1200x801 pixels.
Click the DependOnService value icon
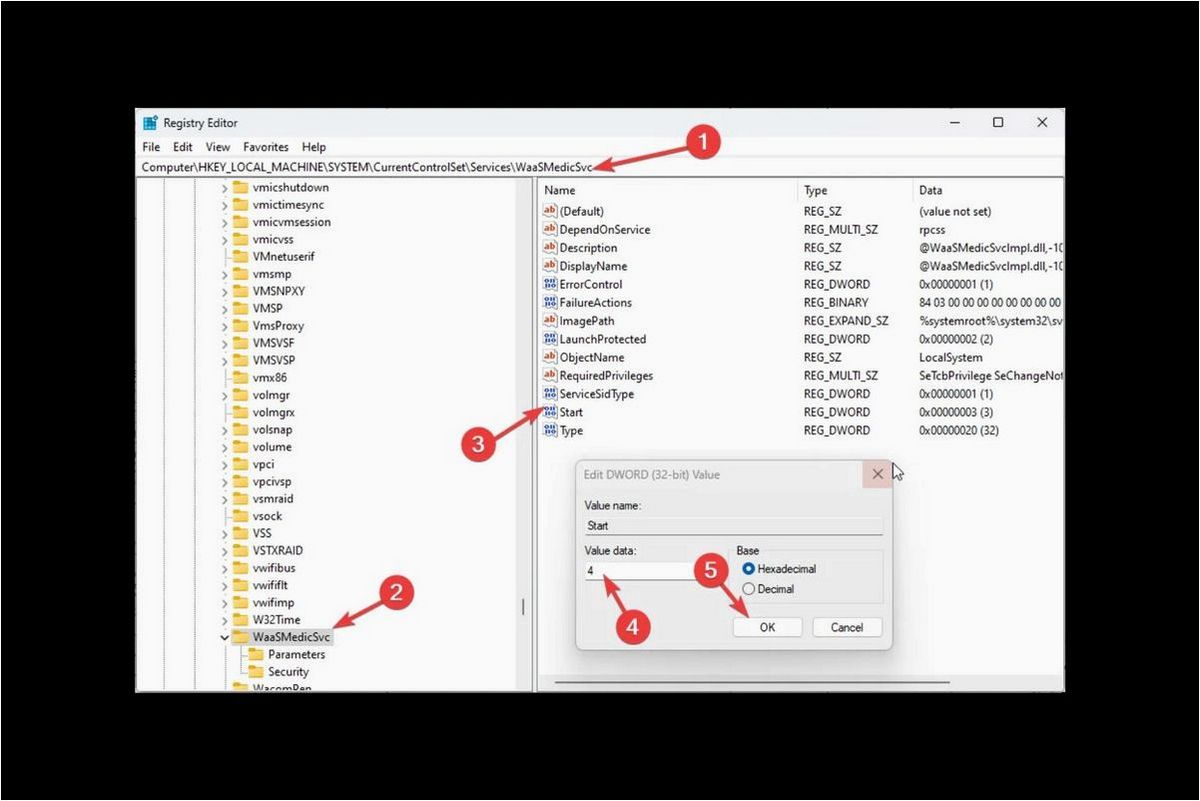(x=549, y=229)
